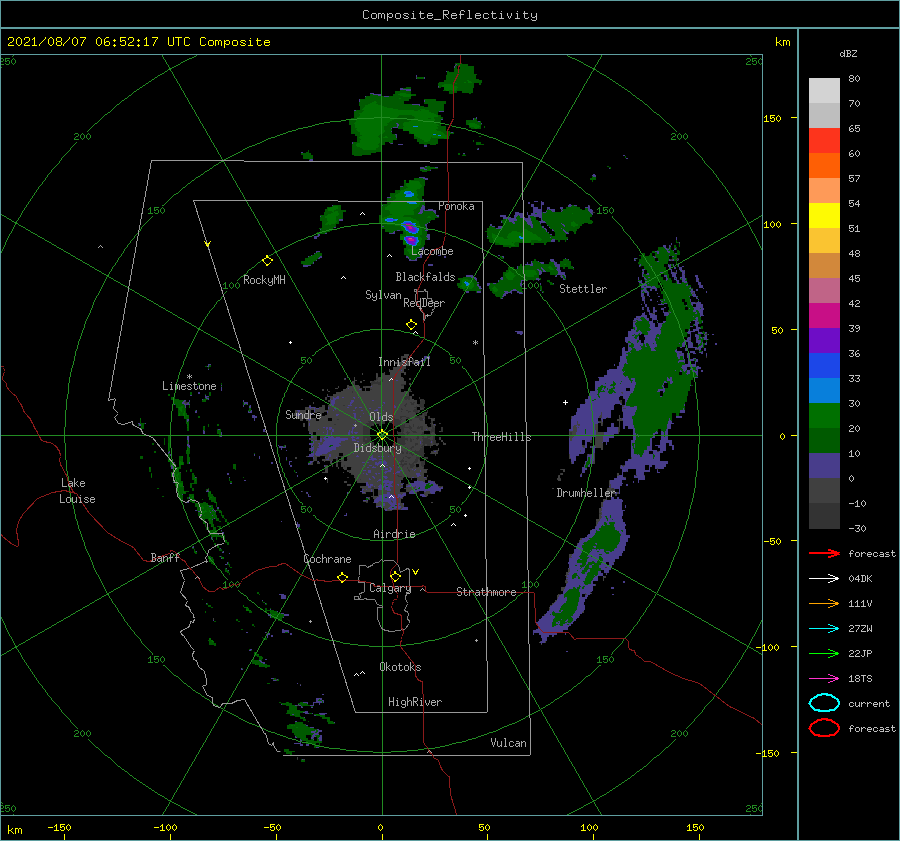Click the RedDeer city label
The height and width of the screenshot is (841, 900).
point(424,303)
